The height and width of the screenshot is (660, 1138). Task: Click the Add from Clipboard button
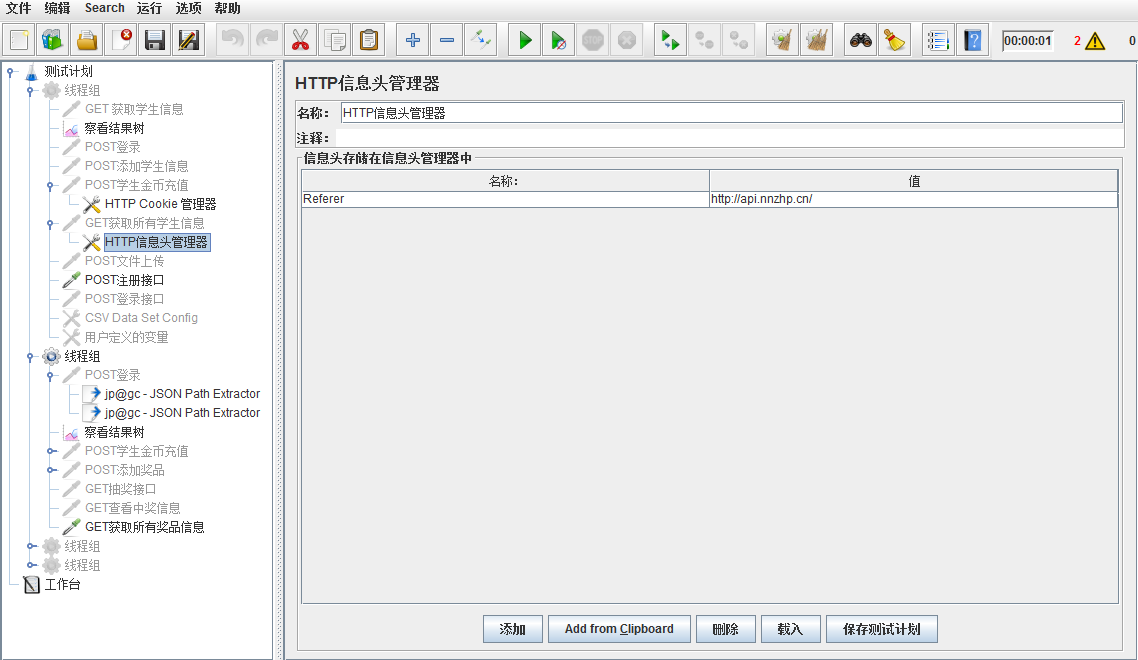click(618, 629)
